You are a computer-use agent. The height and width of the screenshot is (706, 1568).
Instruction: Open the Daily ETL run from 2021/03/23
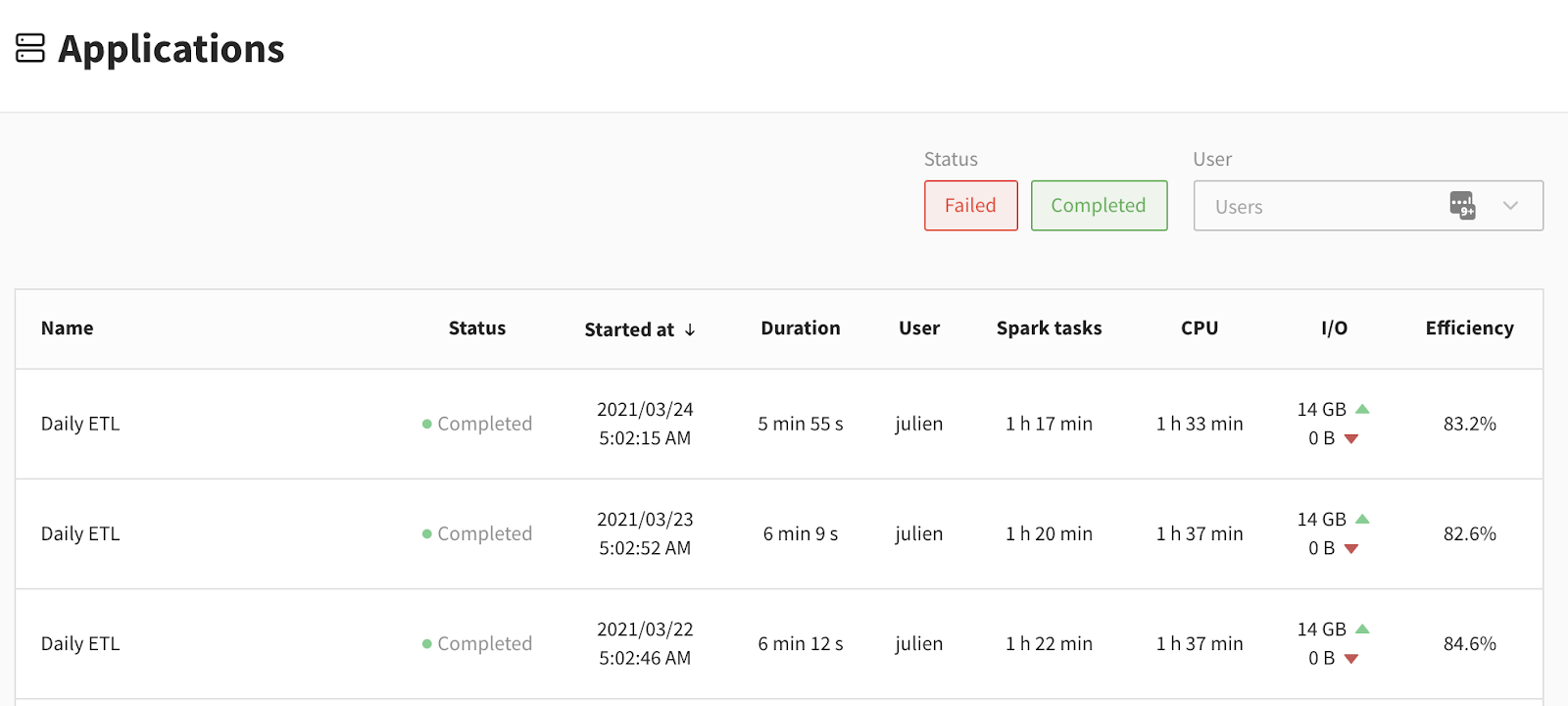[x=80, y=533]
